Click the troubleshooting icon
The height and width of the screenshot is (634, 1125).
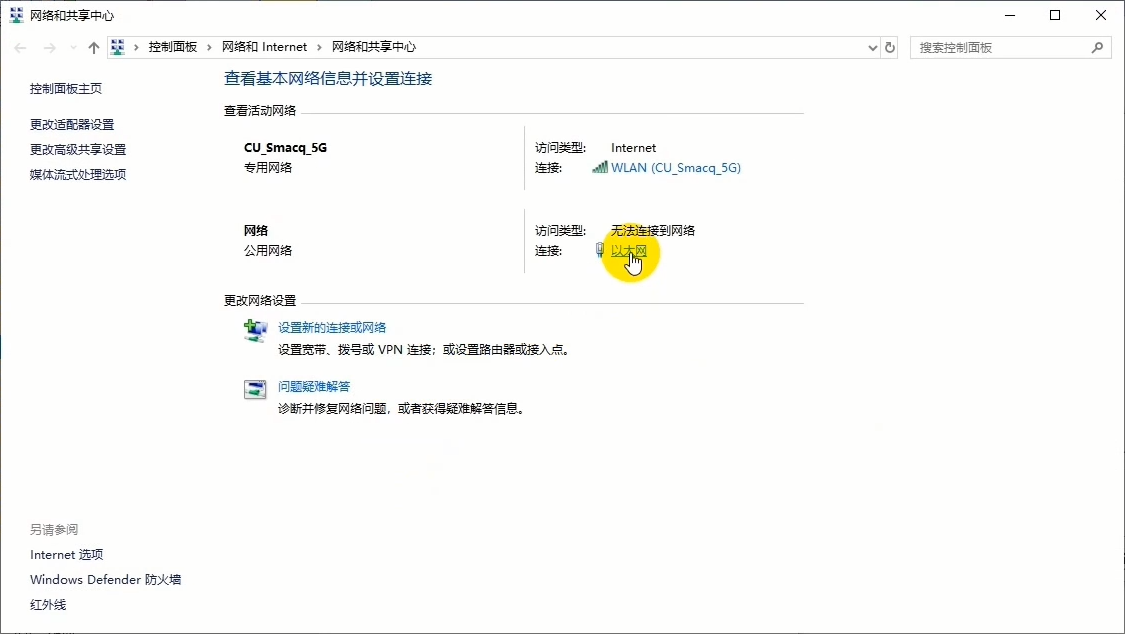point(255,389)
